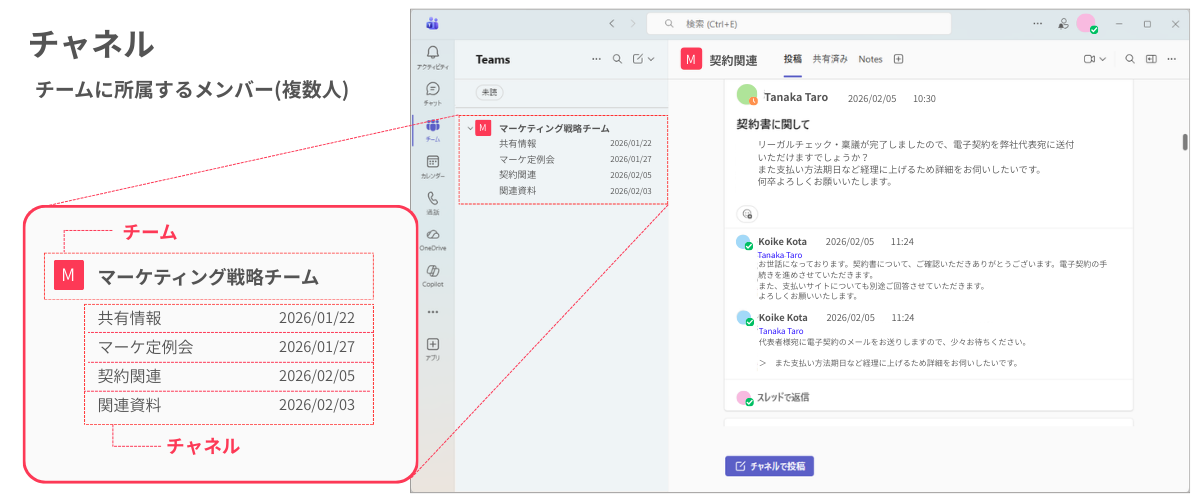Expand the new message compose dropdown arrow
Image resolution: width=1200 pixels, height=500 pixels.
(652, 59)
